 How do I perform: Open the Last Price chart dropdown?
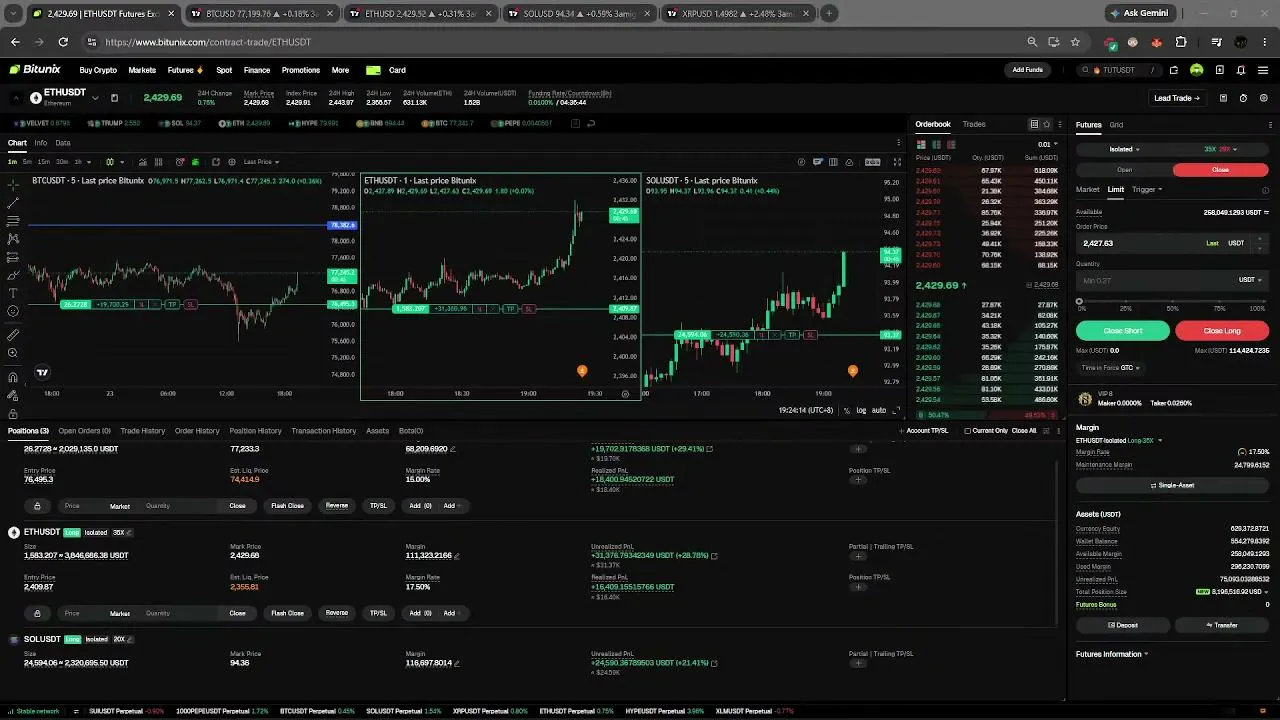pos(261,162)
